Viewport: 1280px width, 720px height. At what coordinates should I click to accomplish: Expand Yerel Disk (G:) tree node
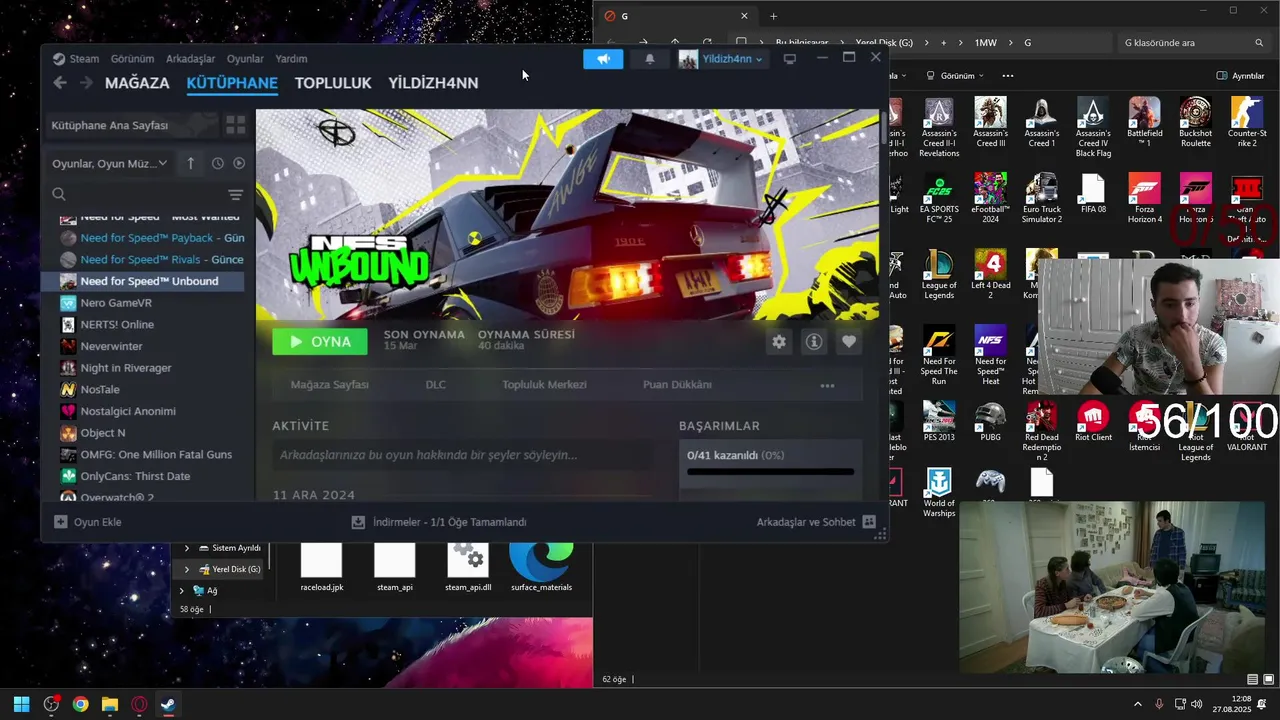[186, 569]
